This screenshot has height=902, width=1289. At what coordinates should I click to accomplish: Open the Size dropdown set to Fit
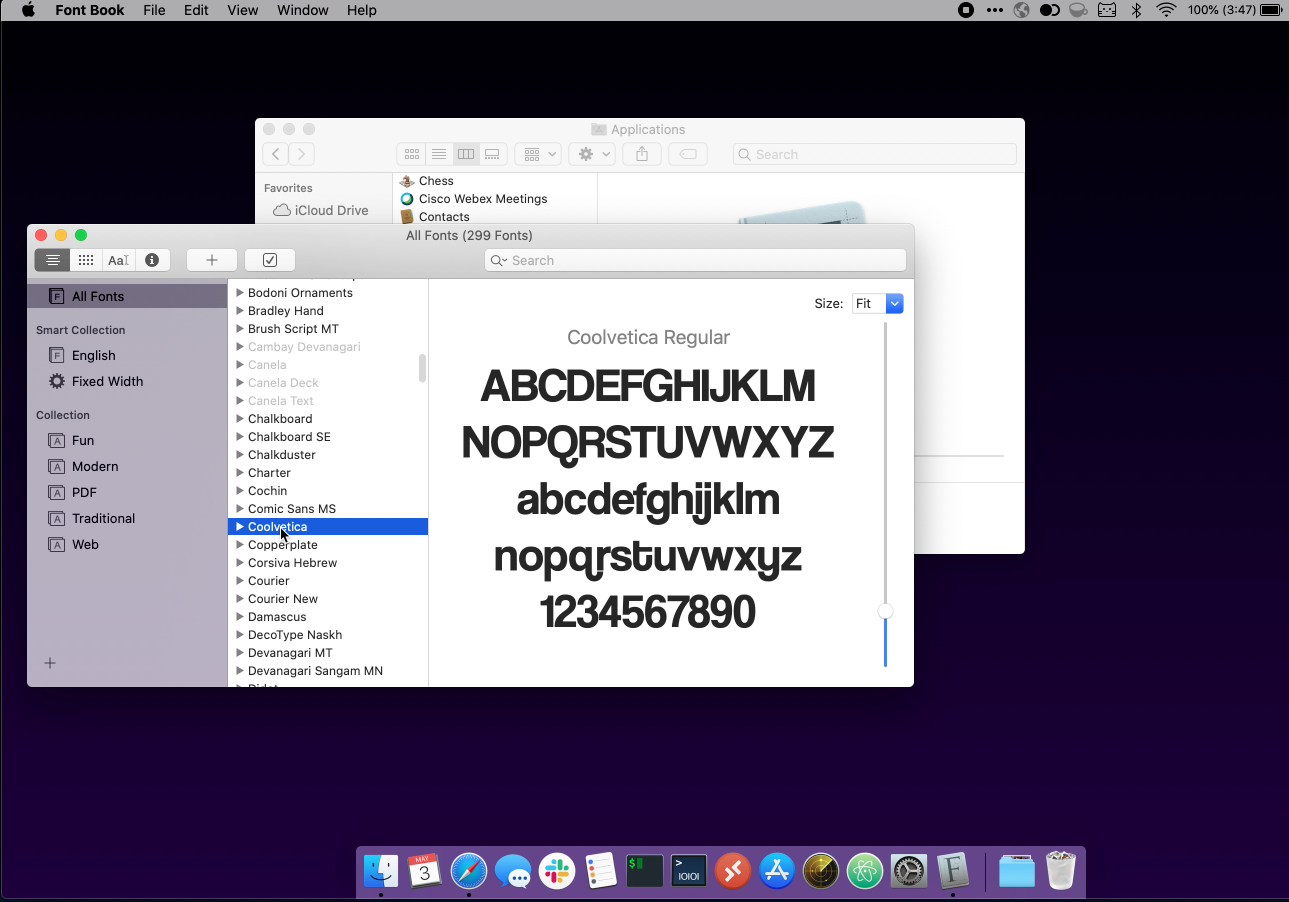click(878, 303)
